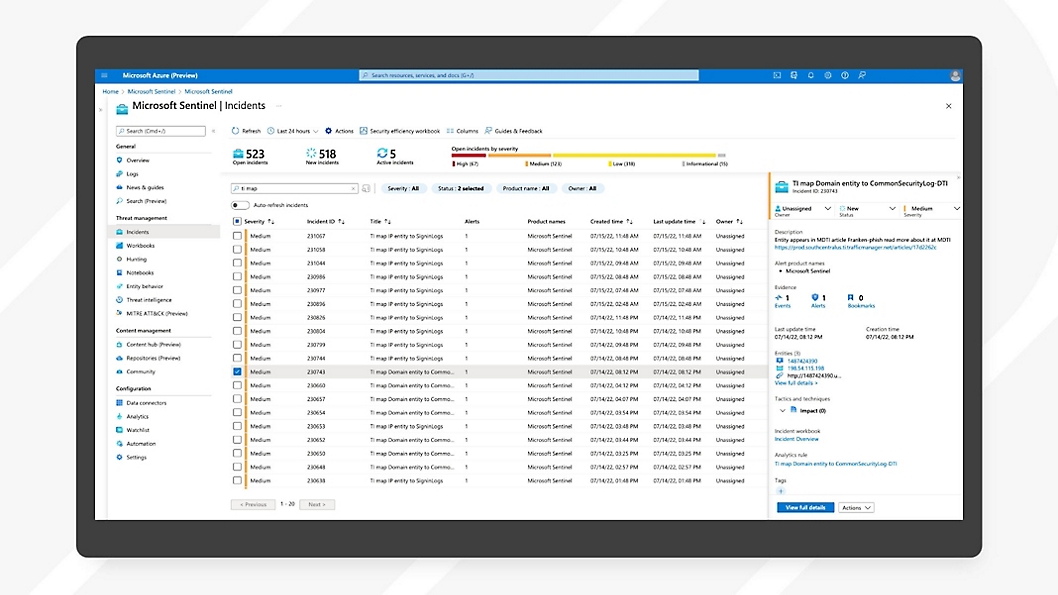Viewport: 1058px width, 595px height.
Task: Open the Azure portal hamburger menu
Action: 104,75
